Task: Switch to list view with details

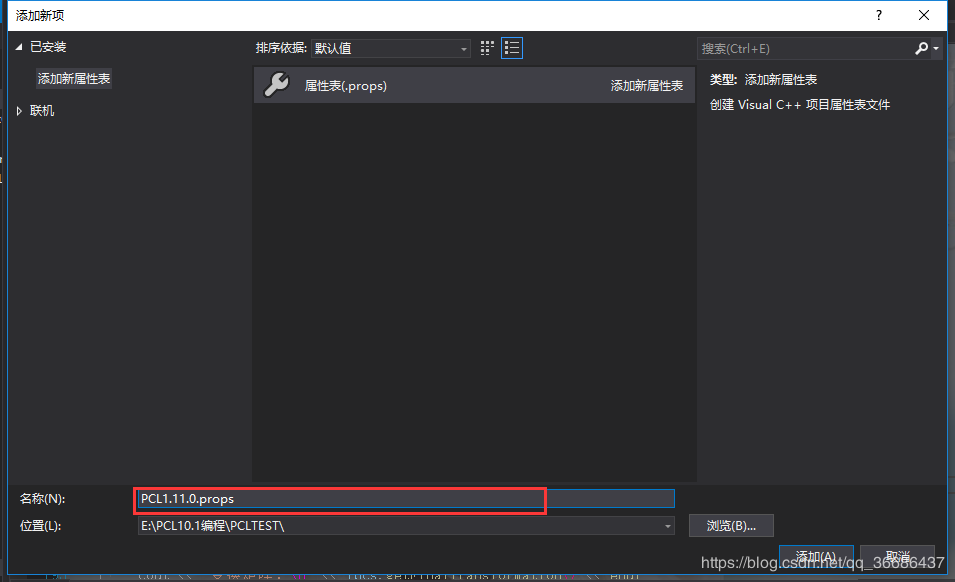Action: 511,47
